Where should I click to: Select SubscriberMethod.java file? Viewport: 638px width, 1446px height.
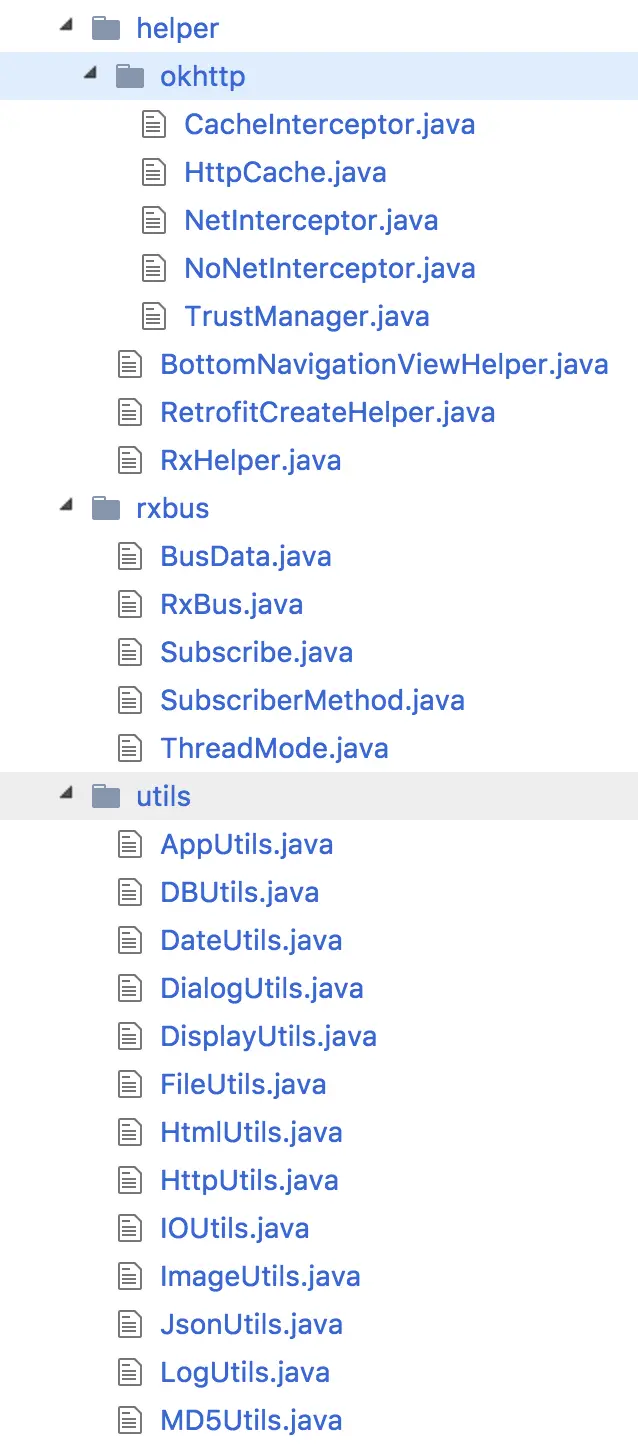coord(312,700)
